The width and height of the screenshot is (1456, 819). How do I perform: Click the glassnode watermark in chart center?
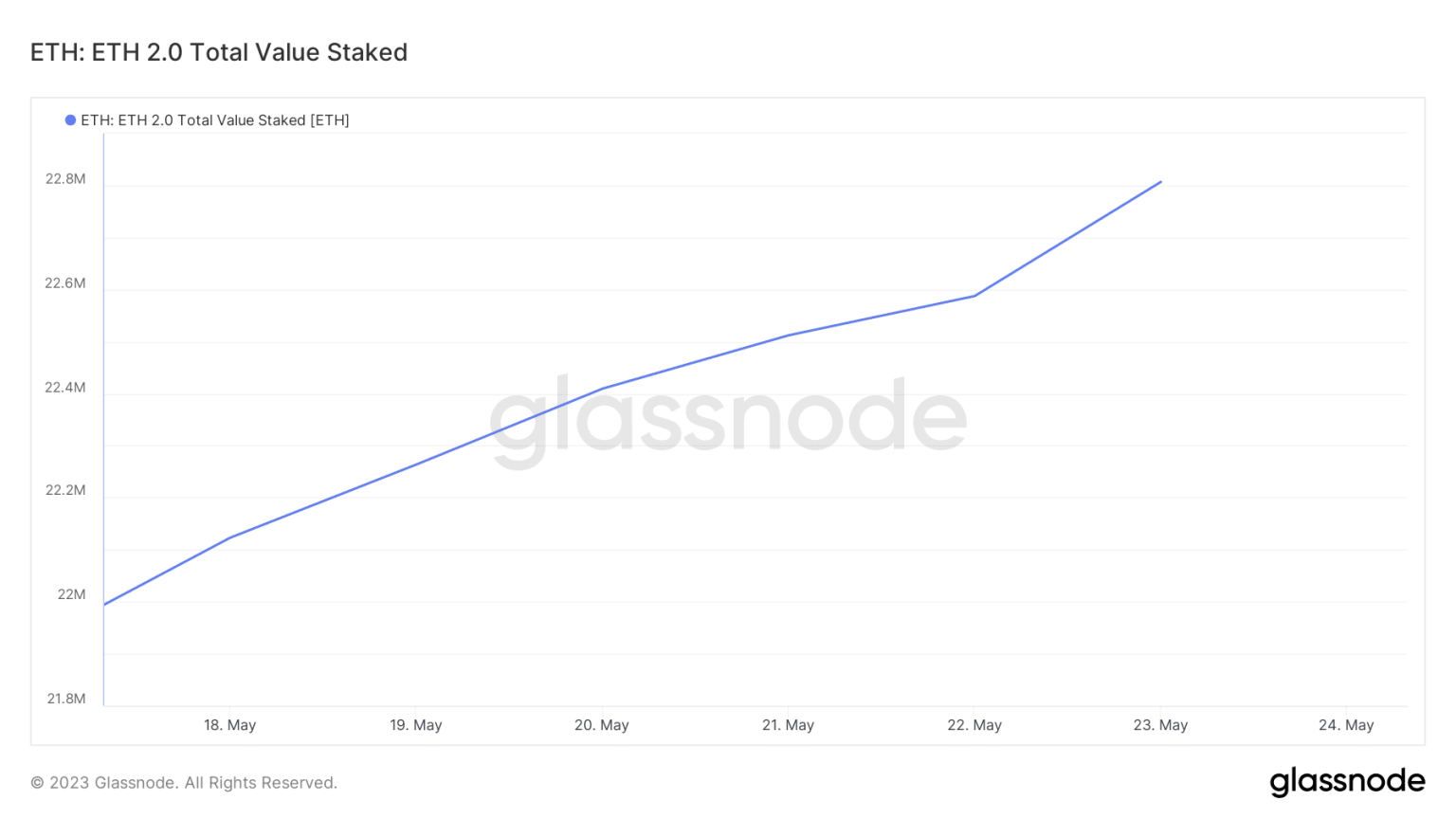pos(727,418)
